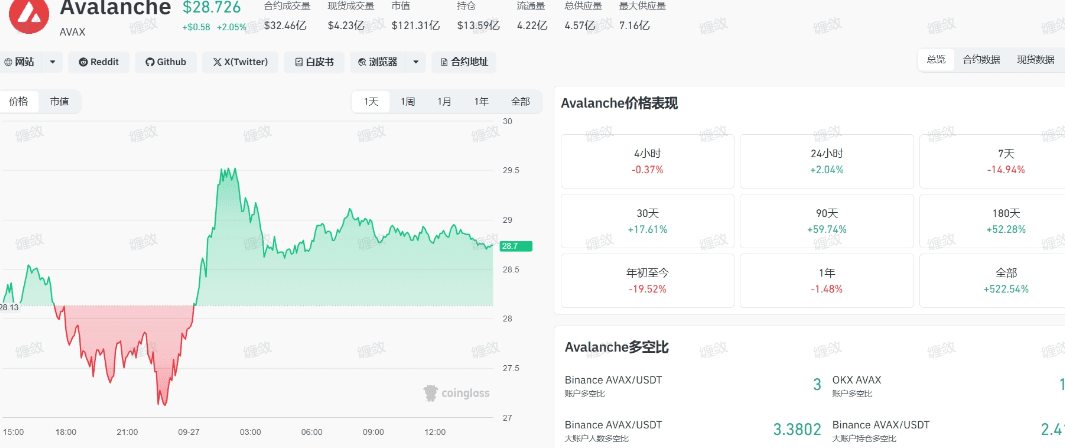This screenshot has height=448, width=1065.
Task: Click the Reddit logo icon
Action: pos(83,62)
